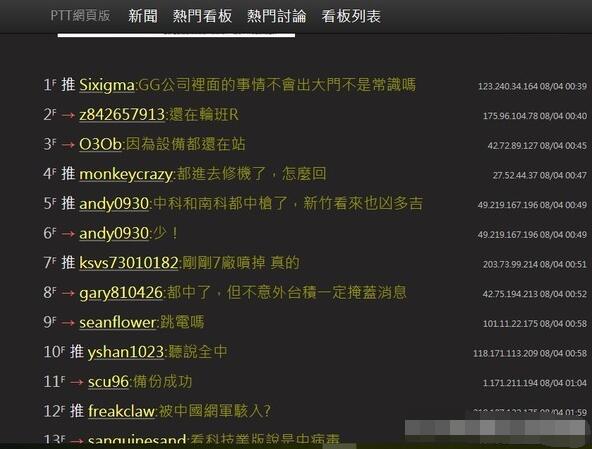Visit monkeycrazy's user page
The image size is (592, 449).
click(x=126, y=174)
